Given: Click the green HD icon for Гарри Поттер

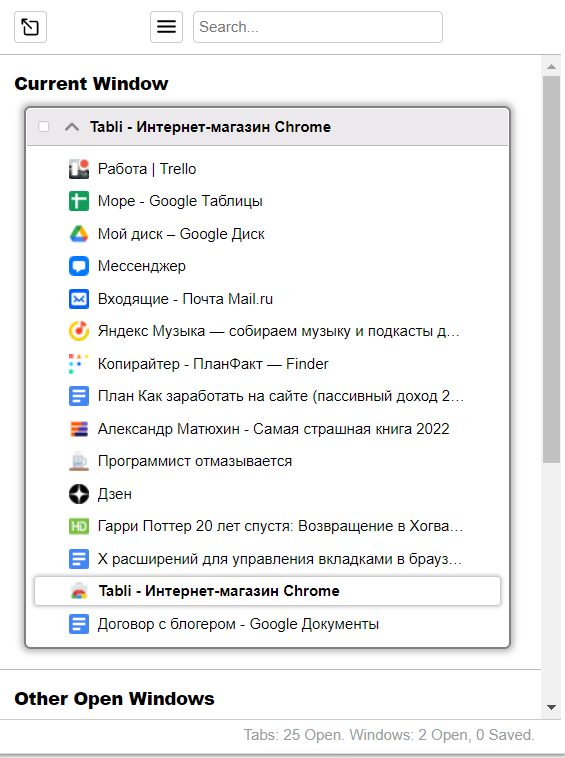Looking at the screenshot, I should (x=79, y=526).
